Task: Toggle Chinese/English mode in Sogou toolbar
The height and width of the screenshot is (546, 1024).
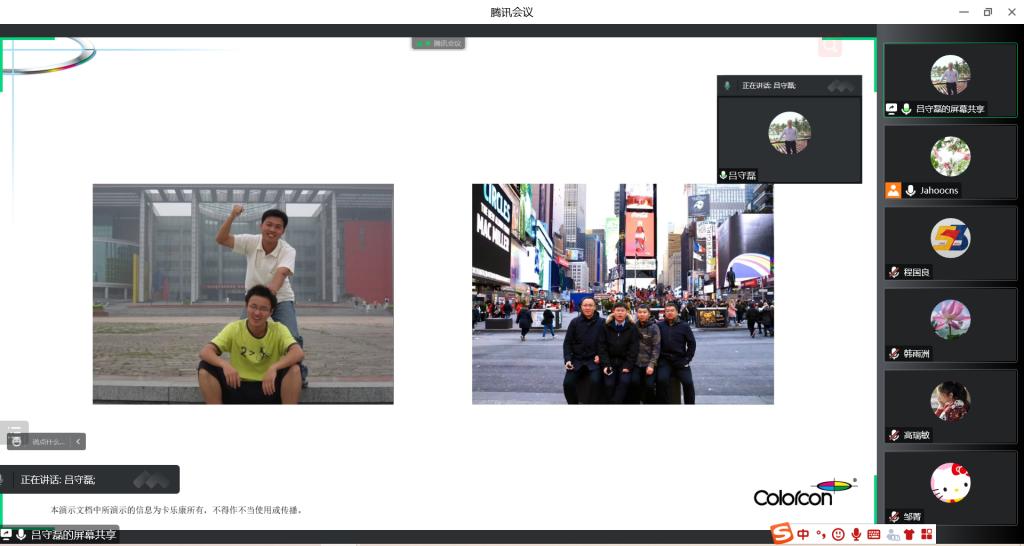Action: tap(803, 534)
